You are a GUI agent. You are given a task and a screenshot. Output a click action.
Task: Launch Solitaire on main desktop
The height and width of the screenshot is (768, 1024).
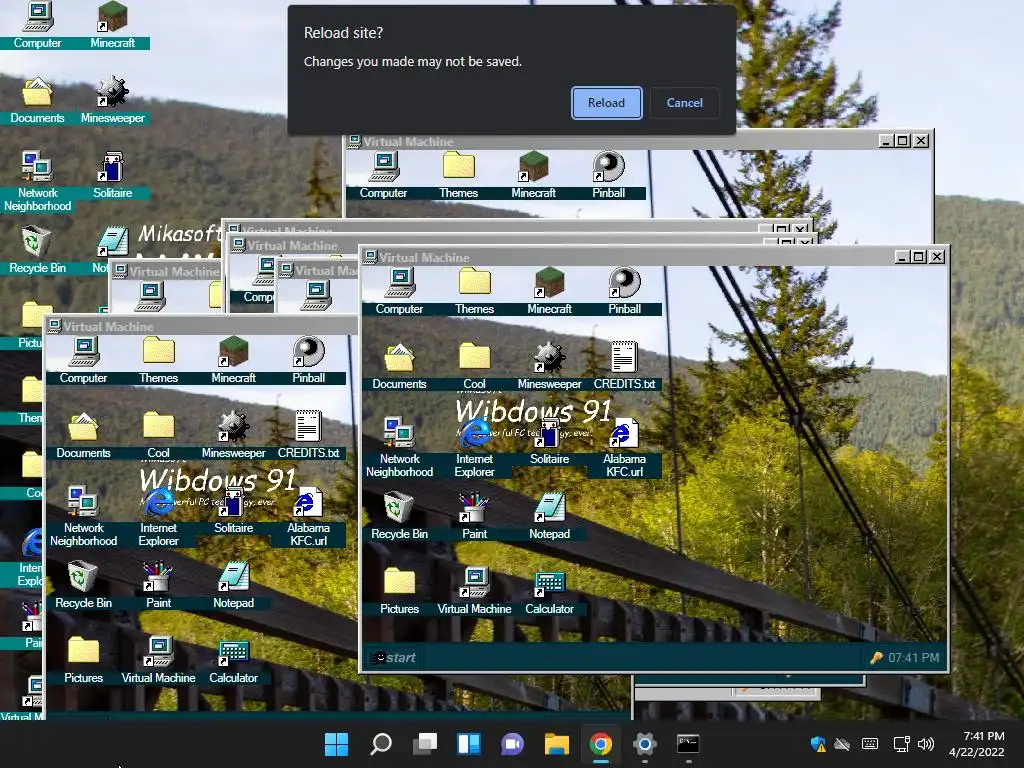[112, 175]
